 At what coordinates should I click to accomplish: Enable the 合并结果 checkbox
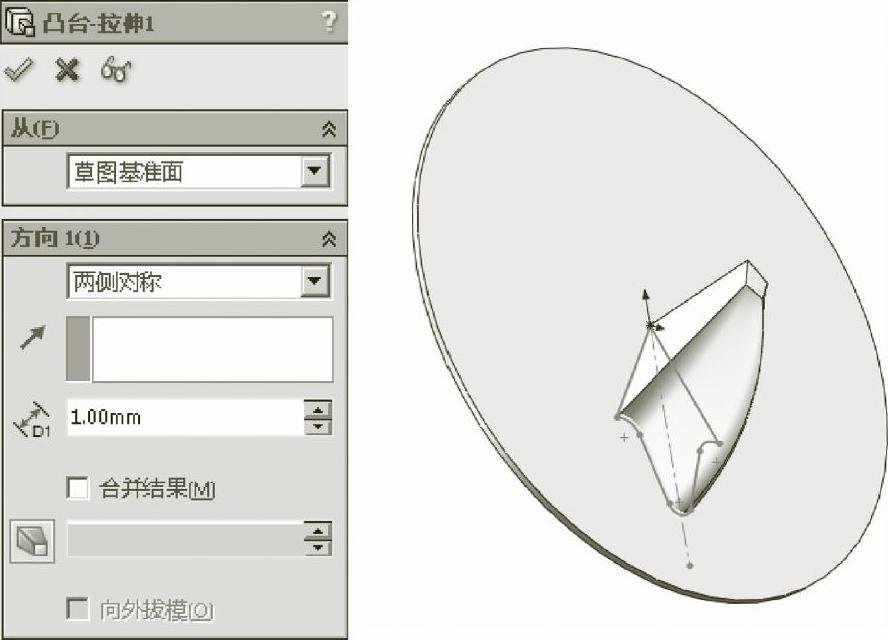(x=78, y=488)
